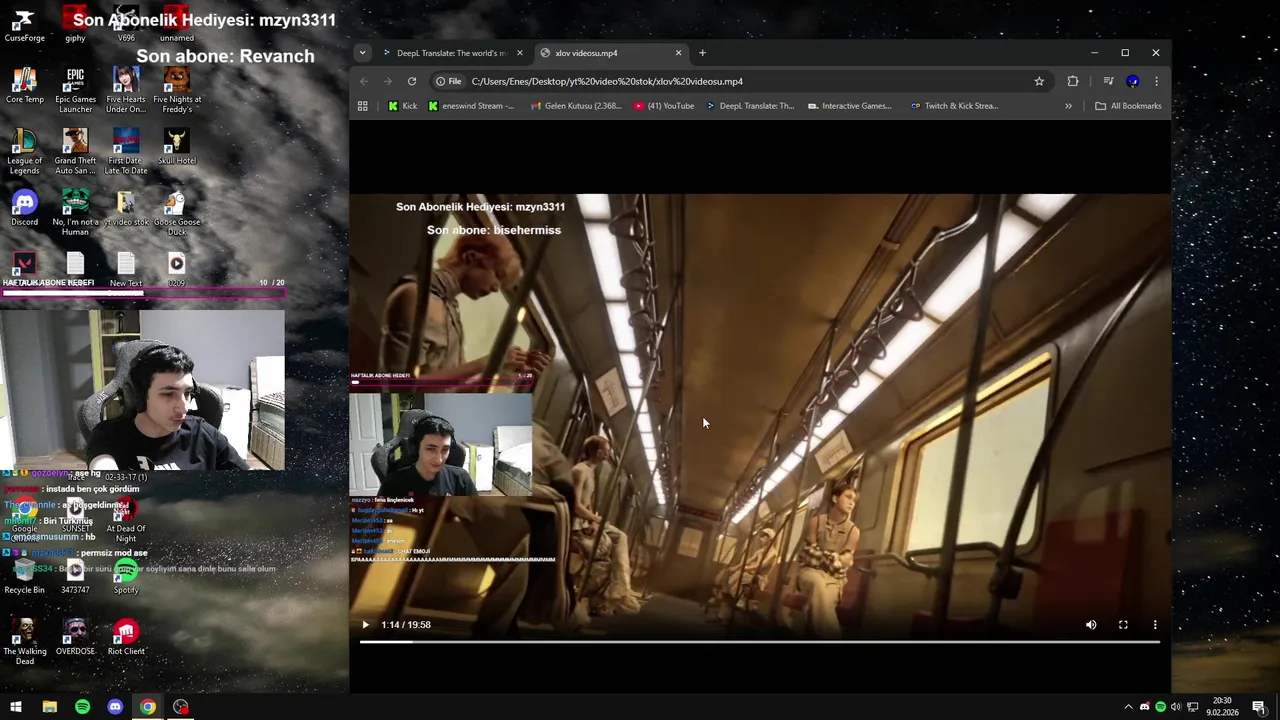Select the Riot Client desktop icon
This screenshot has width=1280, height=720.
126,637
